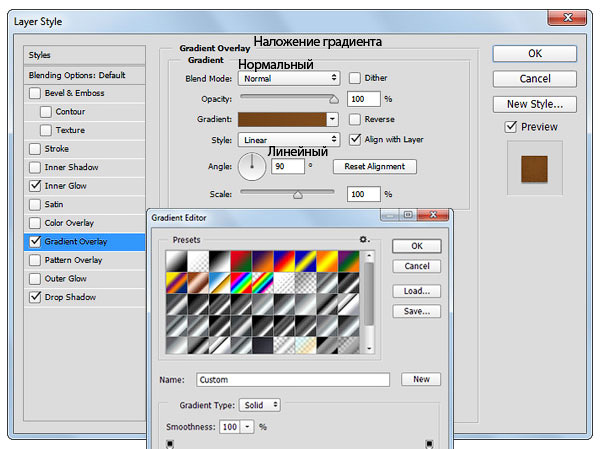The height and width of the screenshot is (449, 600).
Task: Toggle the Dither checkbox
Action: pos(355,78)
